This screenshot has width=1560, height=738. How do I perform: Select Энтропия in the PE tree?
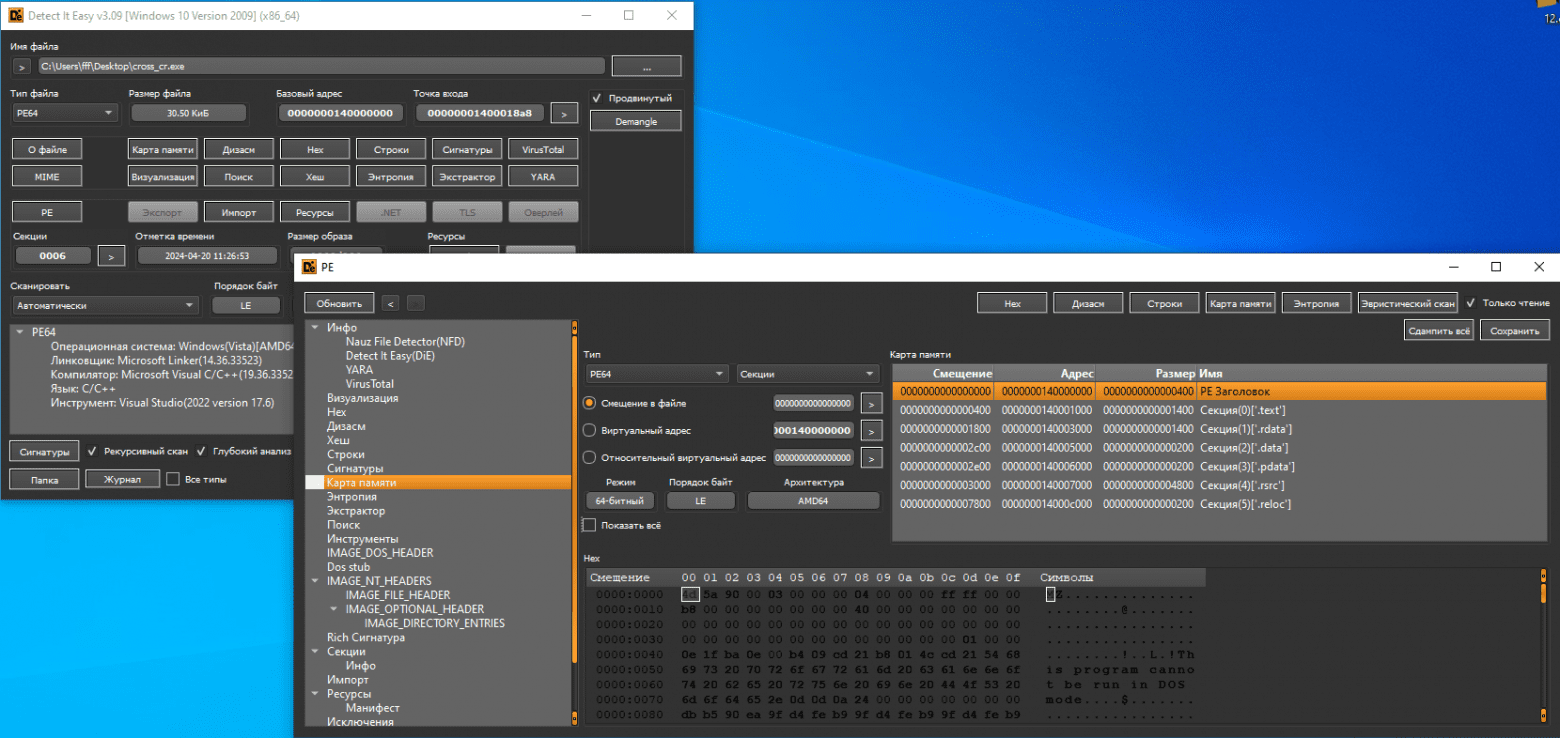click(351, 497)
